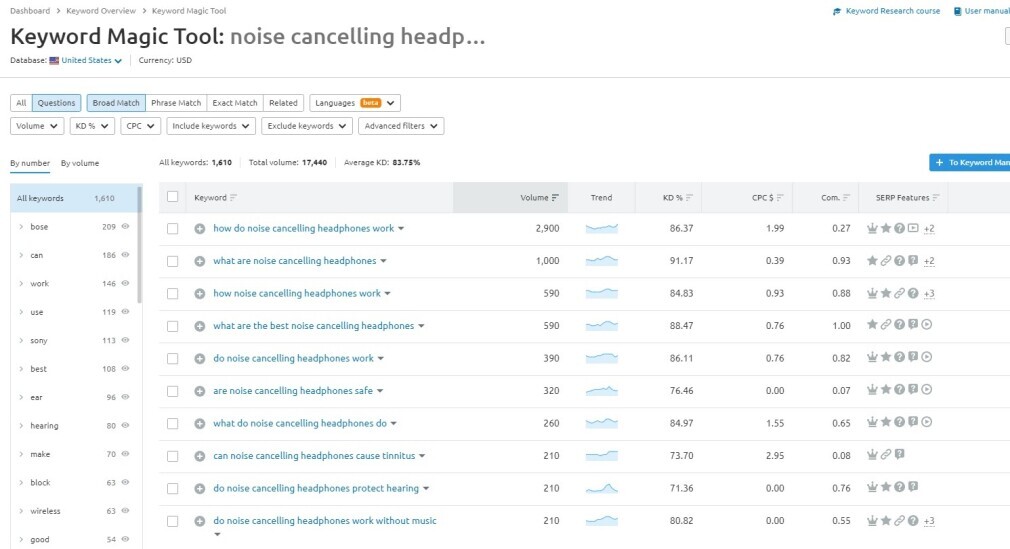Click the To Keyword Manager button
Viewport: 1010px width, 549px height.
pos(969,162)
